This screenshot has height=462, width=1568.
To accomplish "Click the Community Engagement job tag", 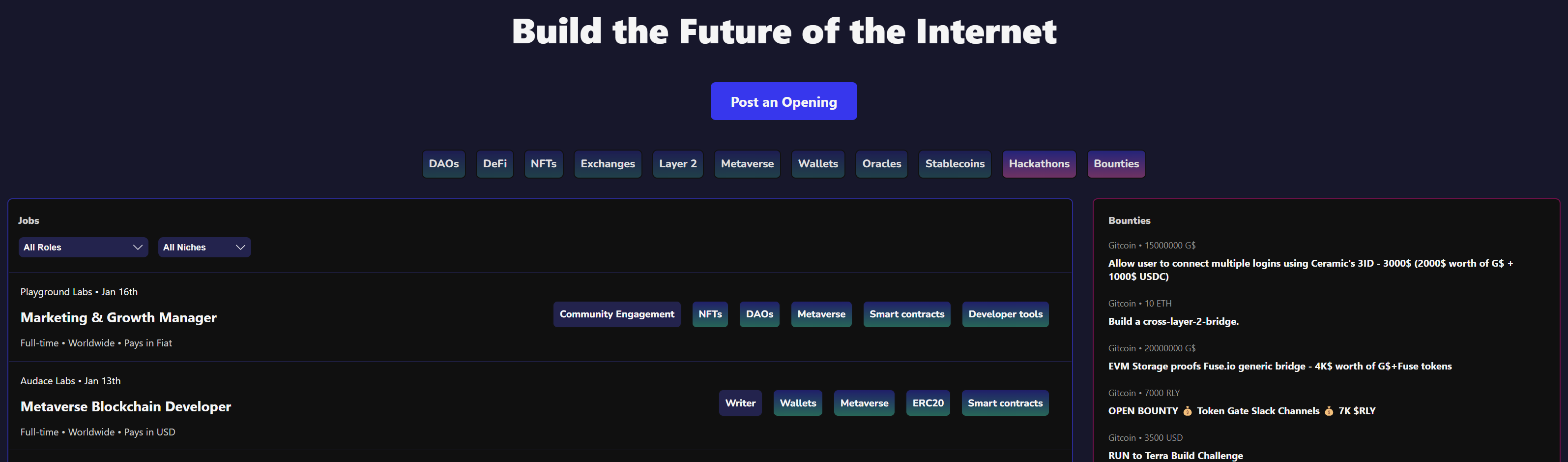I will [616, 314].
